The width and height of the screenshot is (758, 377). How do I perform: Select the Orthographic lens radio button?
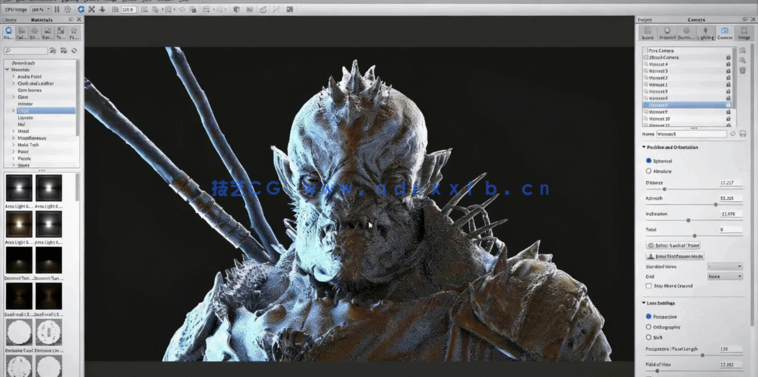click(x=649, y=327)
